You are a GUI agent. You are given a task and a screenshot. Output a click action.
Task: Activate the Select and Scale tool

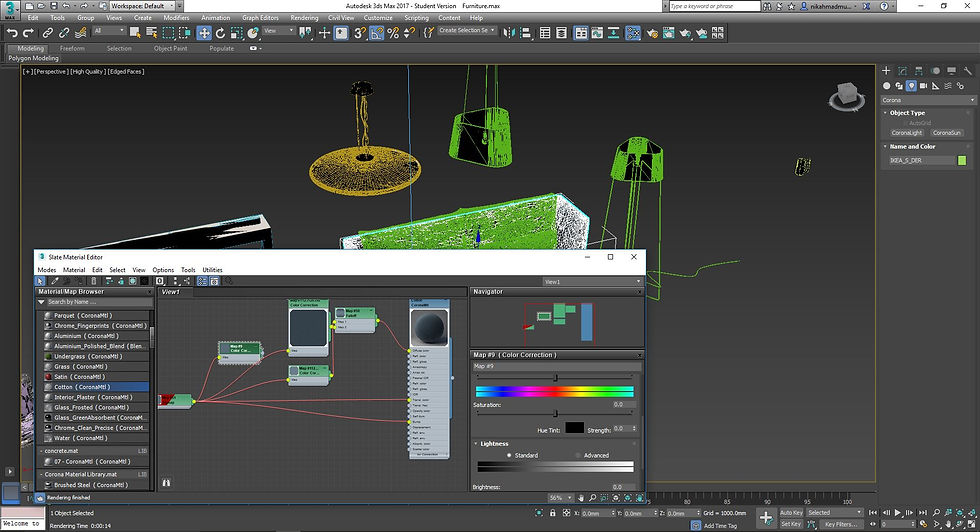tap(236, 33)
